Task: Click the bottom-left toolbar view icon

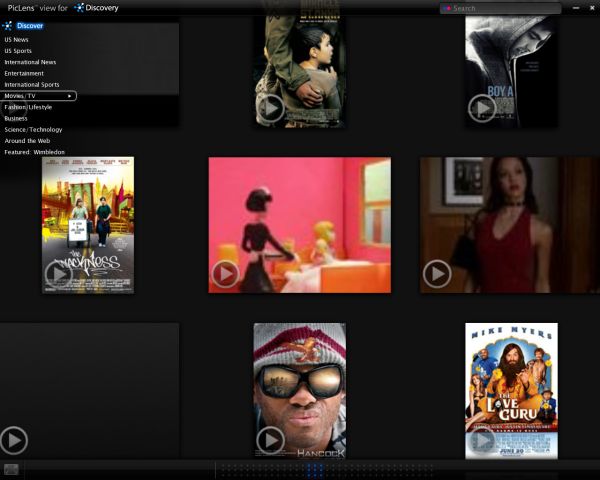Action: coord(11,469)
